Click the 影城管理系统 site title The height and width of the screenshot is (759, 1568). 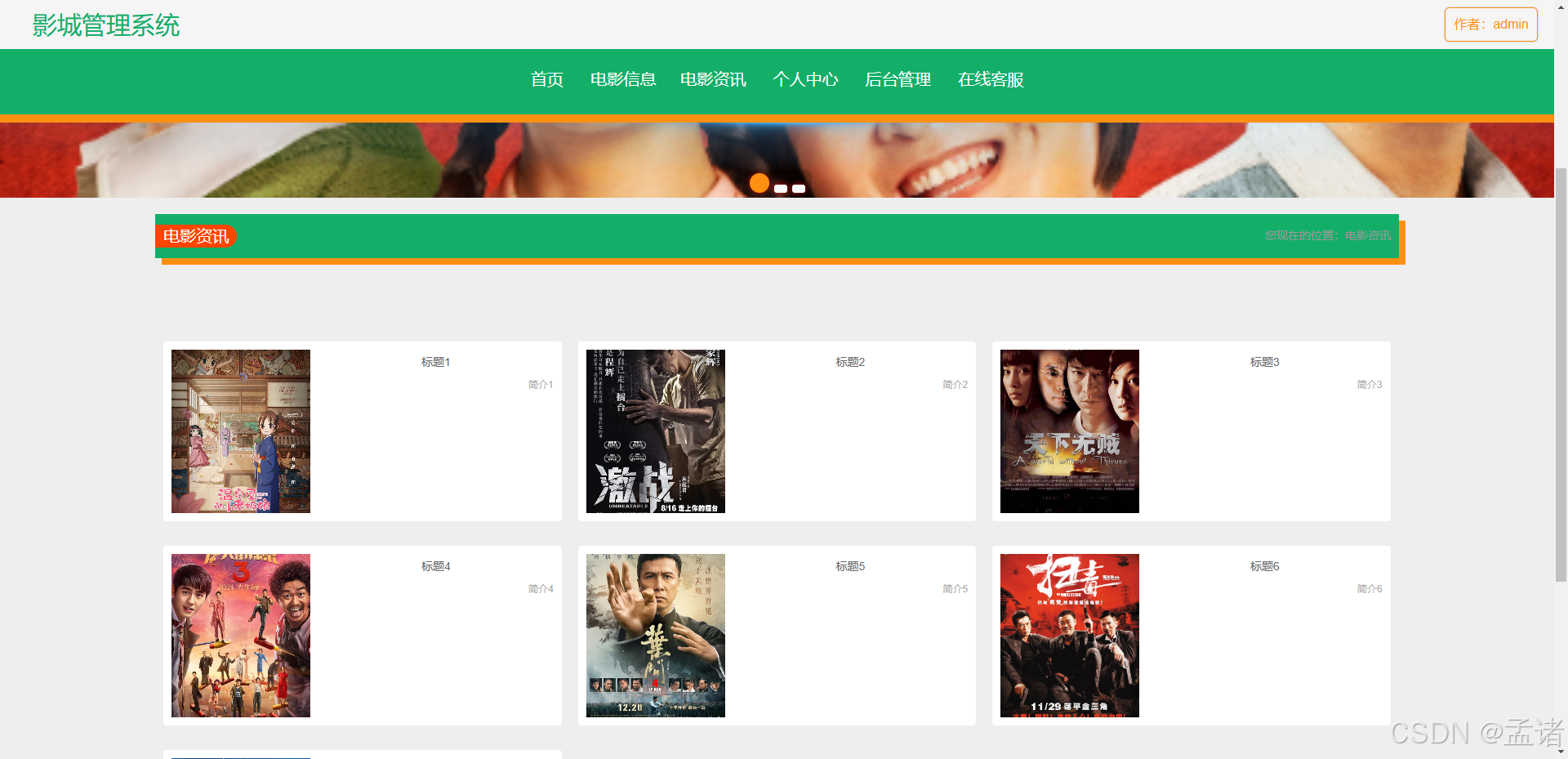coord(106,25)
